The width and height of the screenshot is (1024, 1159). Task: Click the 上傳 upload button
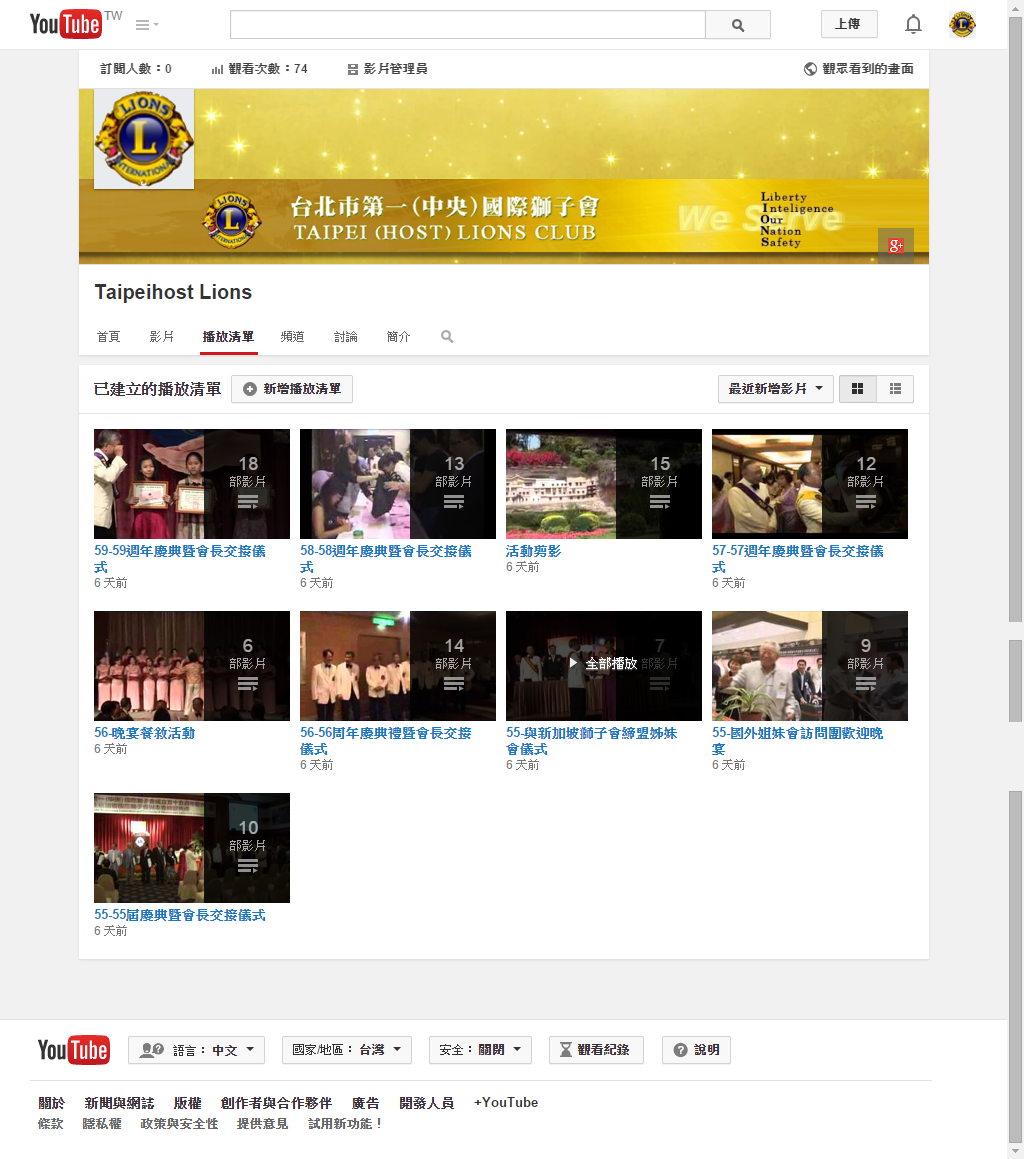tap(848, 24)
